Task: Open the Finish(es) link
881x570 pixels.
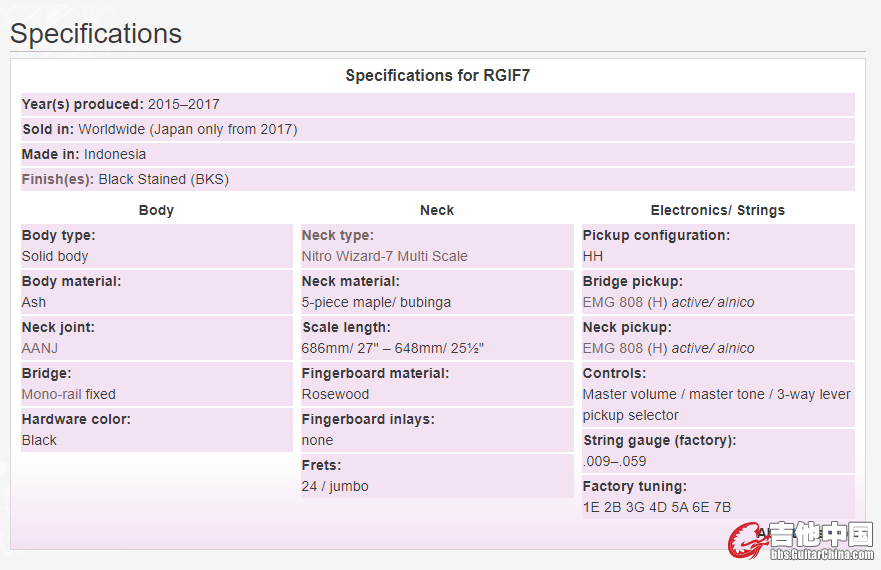Action: [x=58, y=179]
